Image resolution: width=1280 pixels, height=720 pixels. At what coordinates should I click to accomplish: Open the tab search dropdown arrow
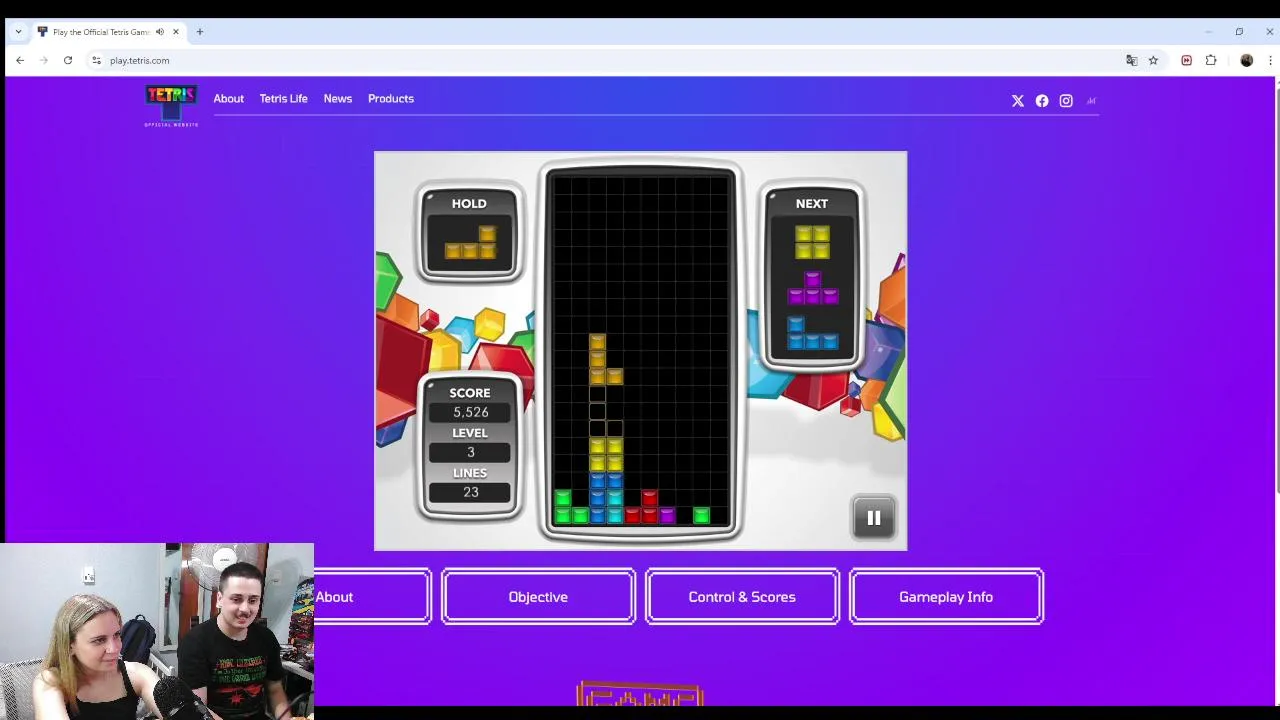coord(18,32)
